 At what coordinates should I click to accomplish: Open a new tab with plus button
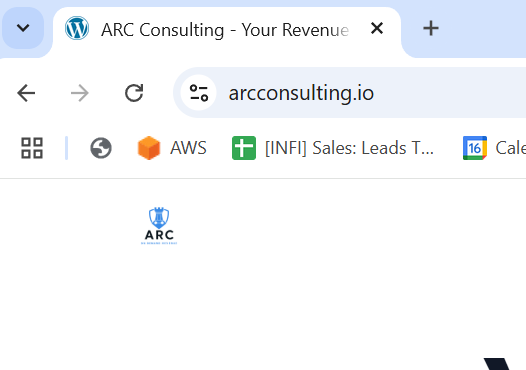point(431,28)
